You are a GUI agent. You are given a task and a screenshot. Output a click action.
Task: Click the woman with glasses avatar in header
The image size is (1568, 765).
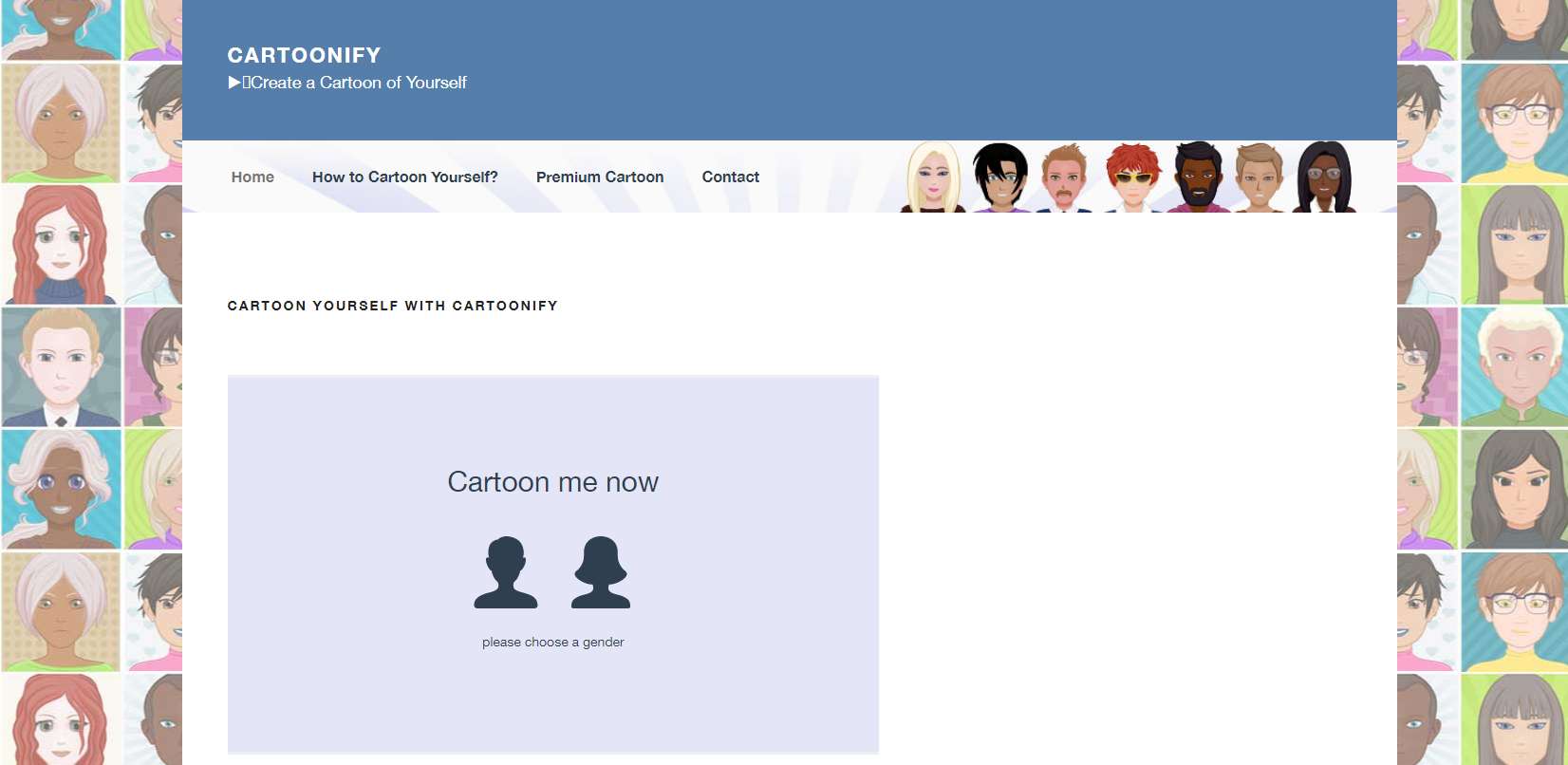pos(1325,177)
